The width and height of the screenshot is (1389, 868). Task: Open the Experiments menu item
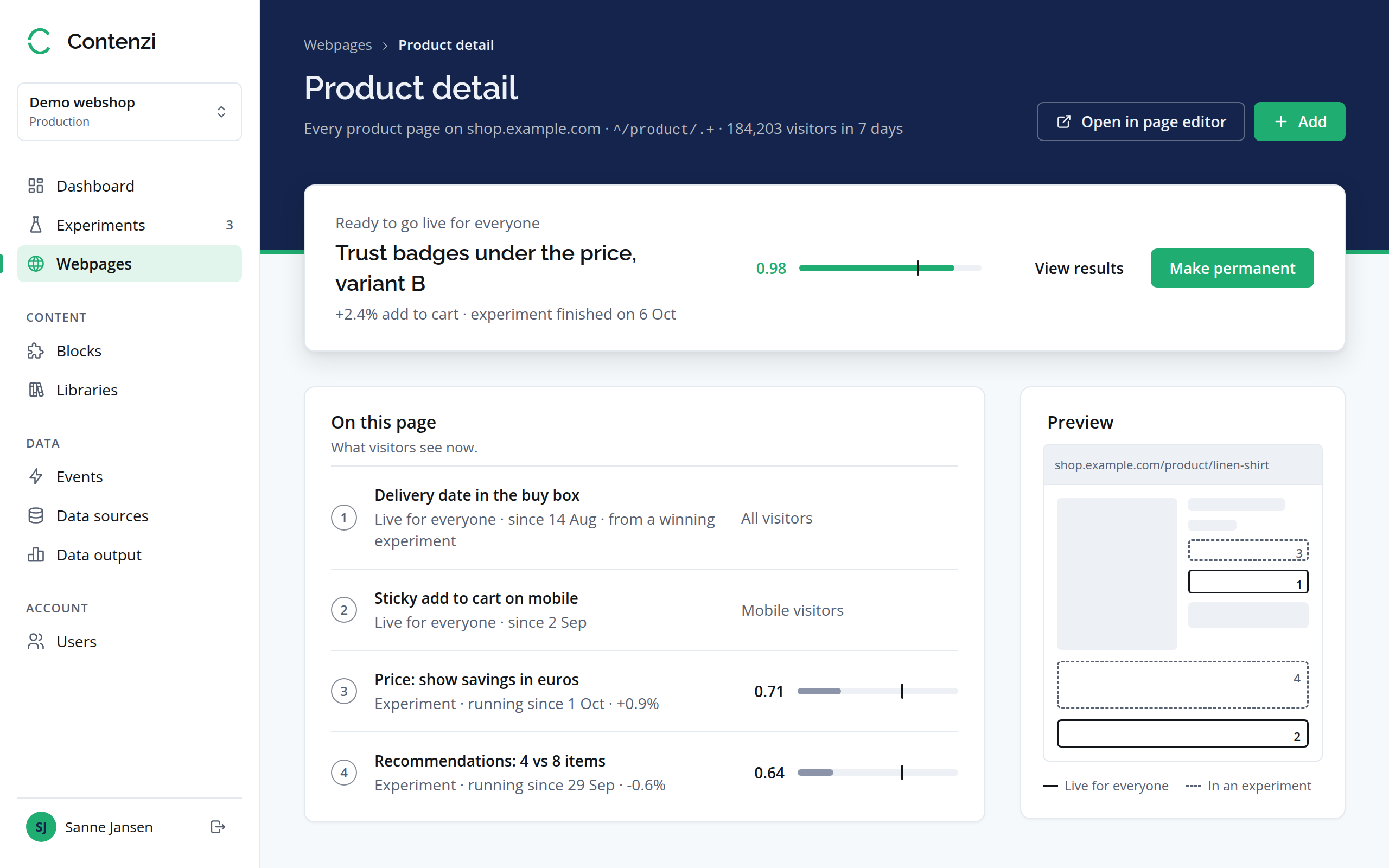point(130,225)
